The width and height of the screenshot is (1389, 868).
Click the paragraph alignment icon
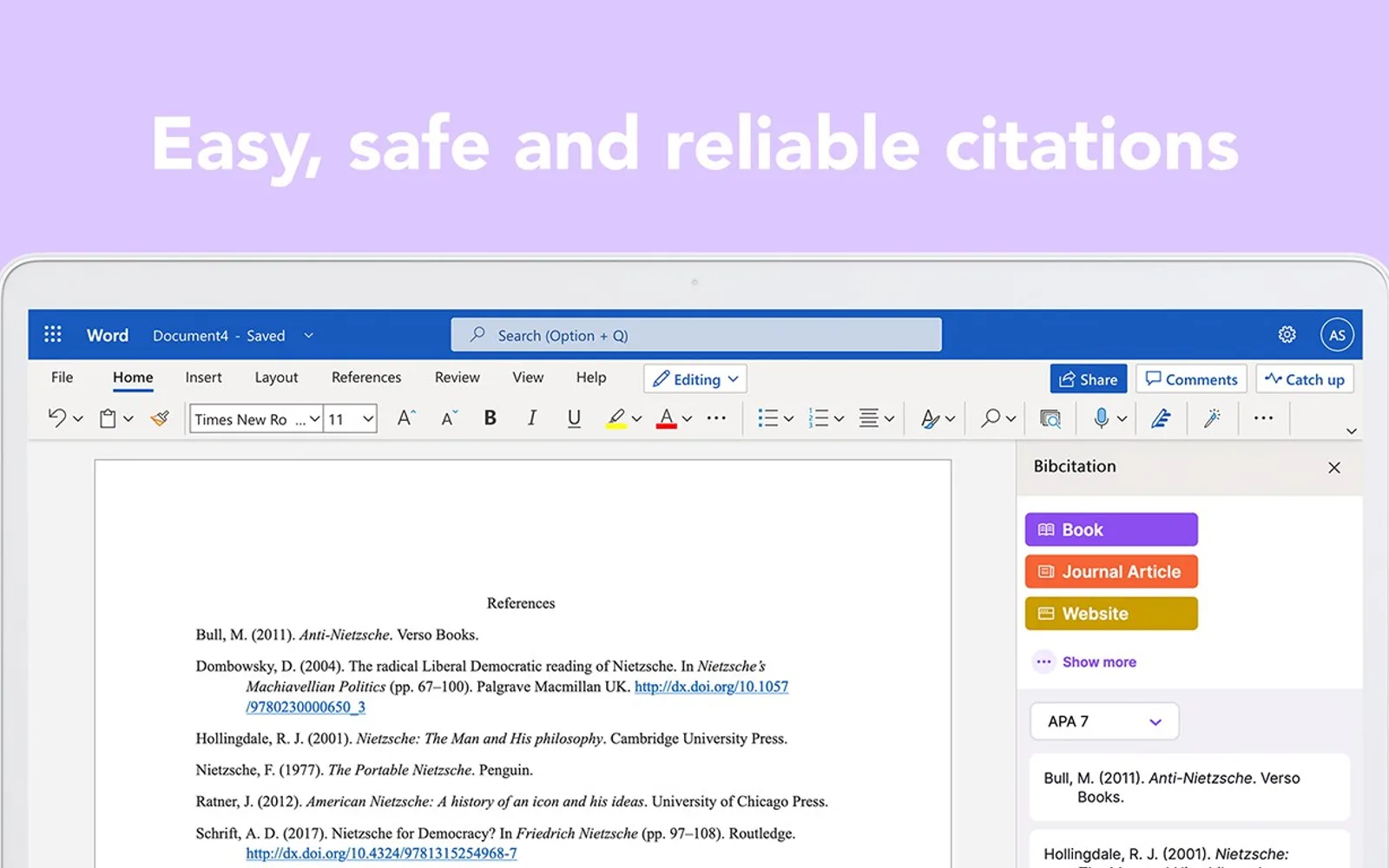click(868, 418)
